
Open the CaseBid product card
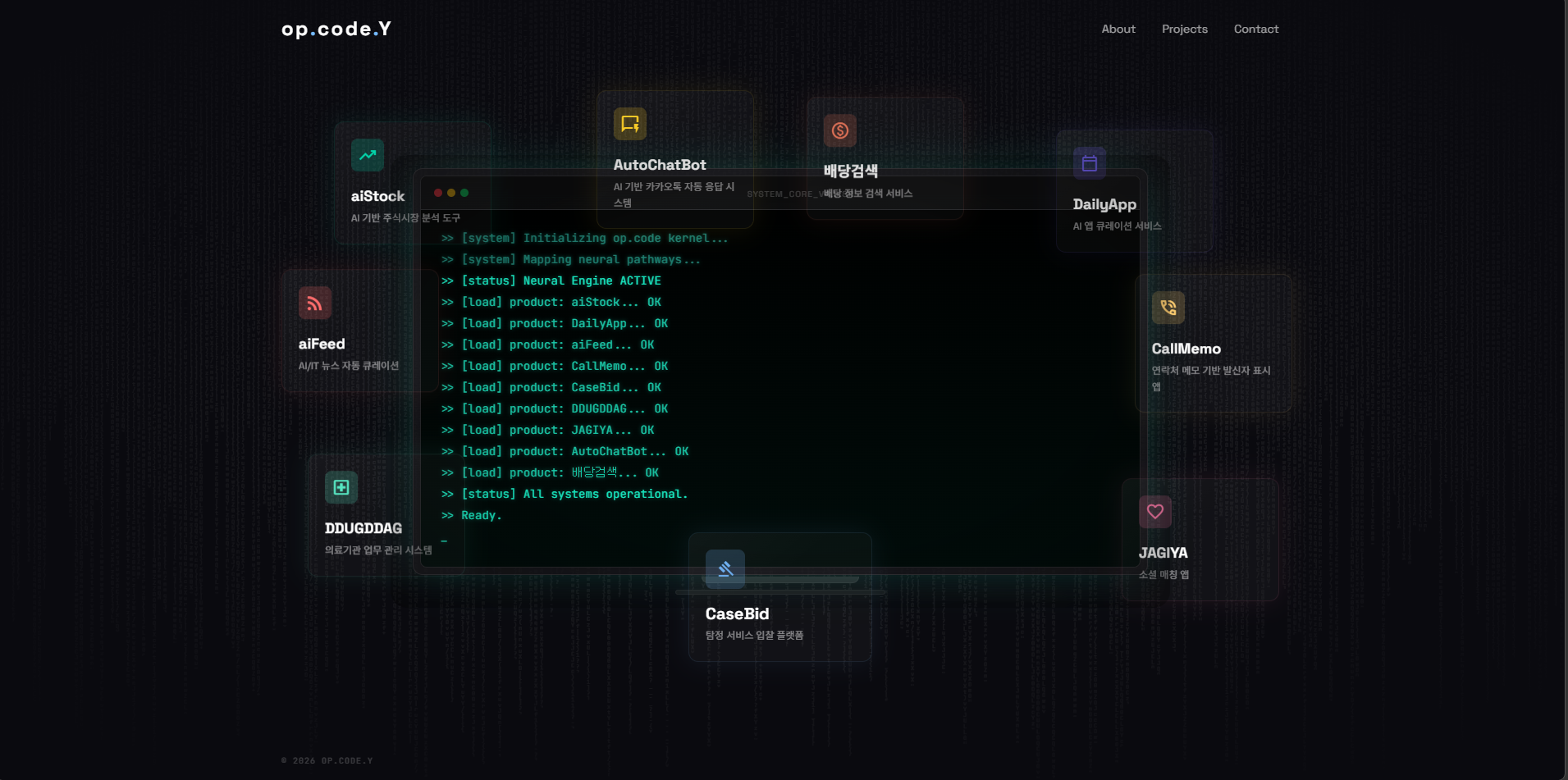(x=779, y=614)
